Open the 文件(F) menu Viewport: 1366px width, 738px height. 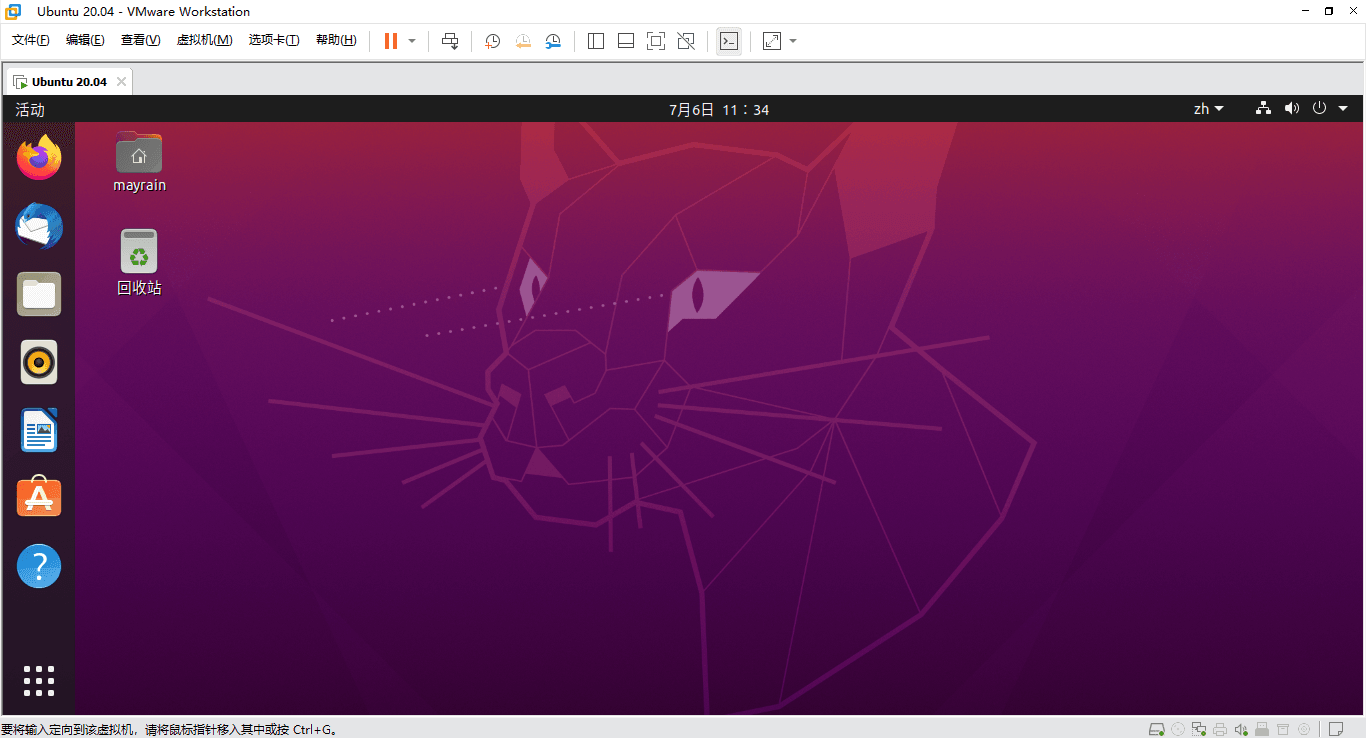[x=31, y=40]
